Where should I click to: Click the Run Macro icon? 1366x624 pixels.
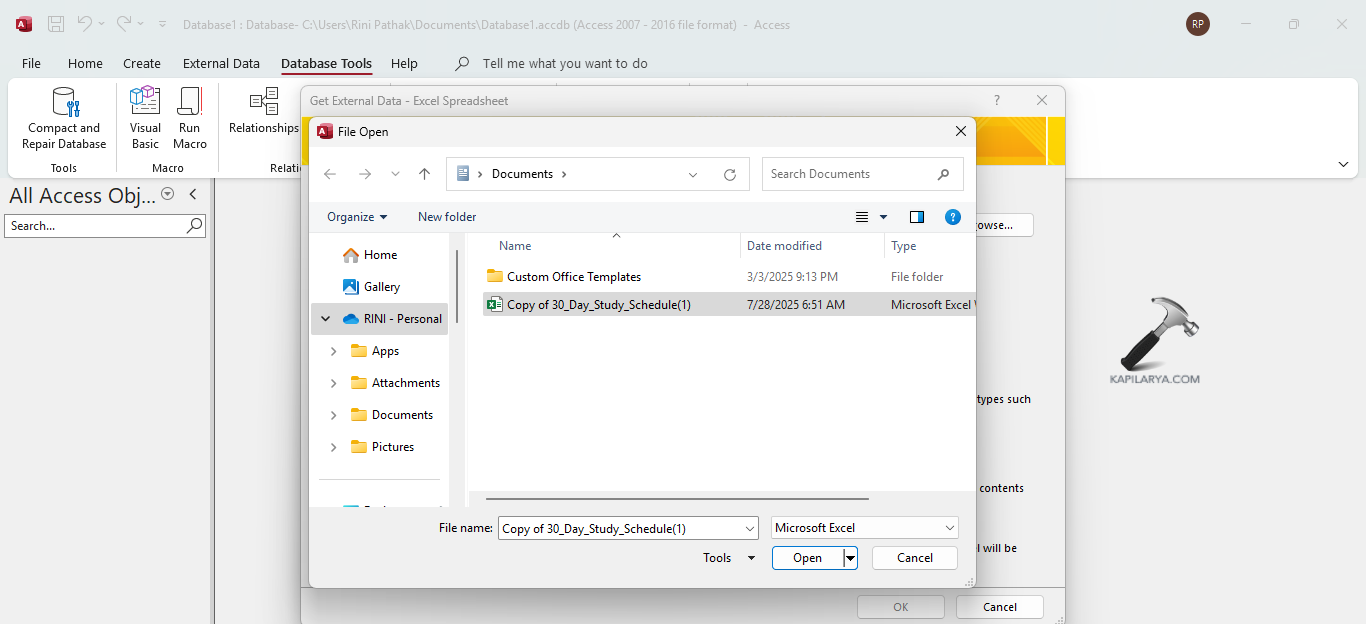pos(190,102)
